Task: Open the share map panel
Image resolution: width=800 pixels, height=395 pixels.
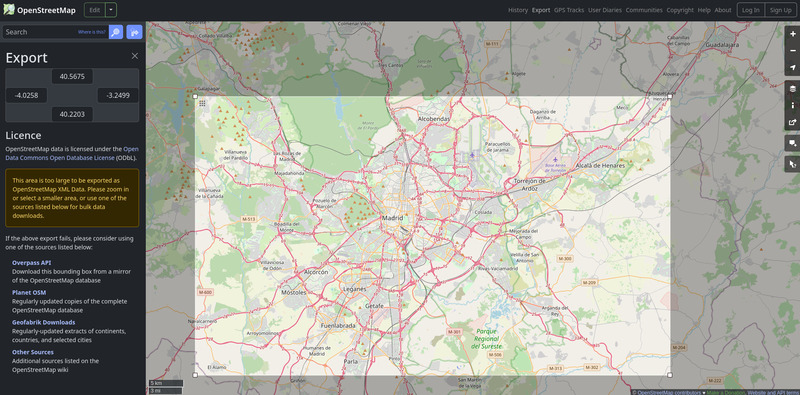Action: (x=792, y=122)
